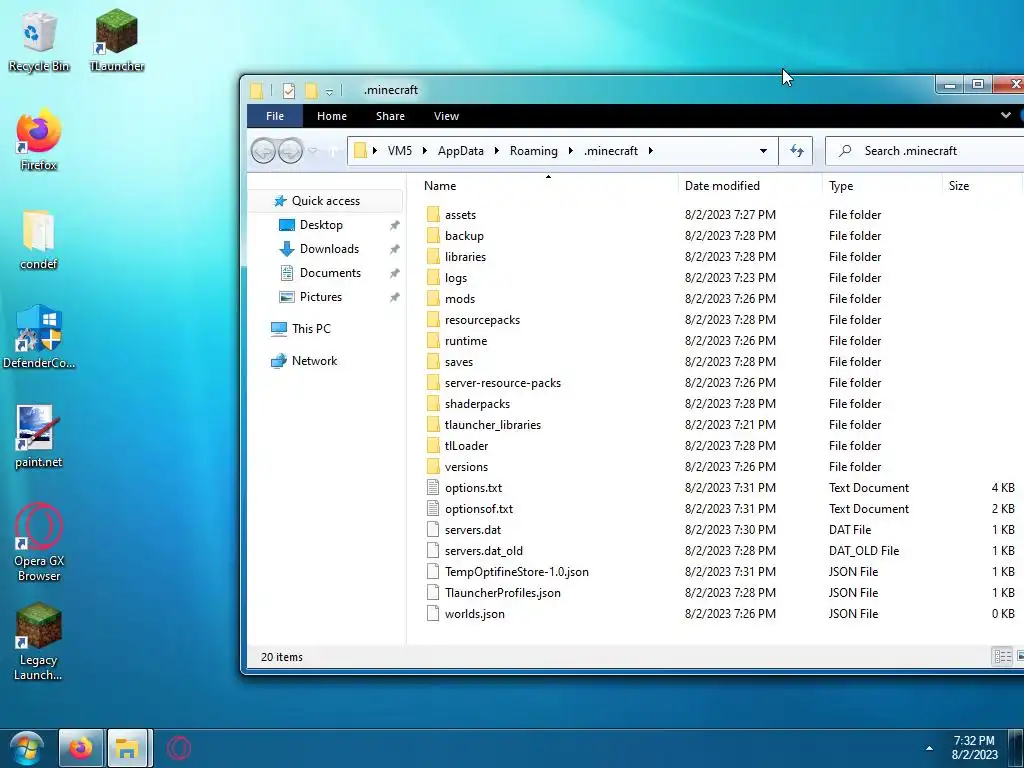
Task: Open the DefenderControl desktop shortcut
Action: tap(39, 337)
